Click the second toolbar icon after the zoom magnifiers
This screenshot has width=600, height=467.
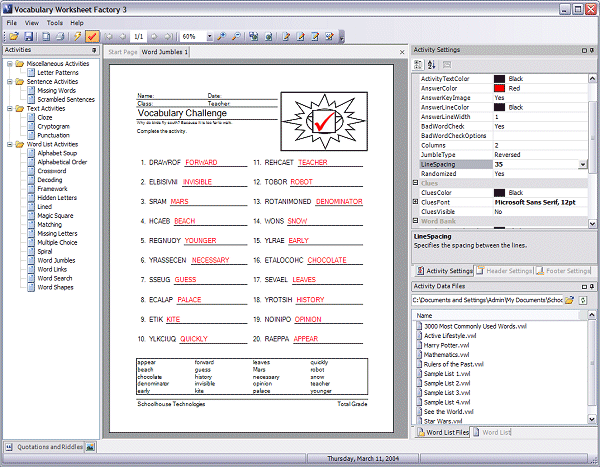[x=268, y=36]
